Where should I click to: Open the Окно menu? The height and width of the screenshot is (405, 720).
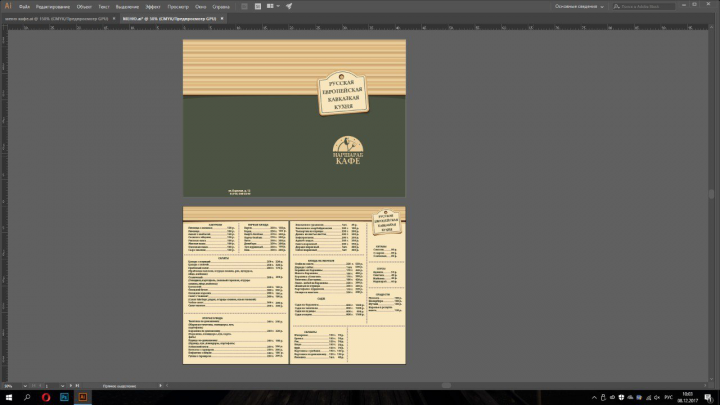[200, 7]
